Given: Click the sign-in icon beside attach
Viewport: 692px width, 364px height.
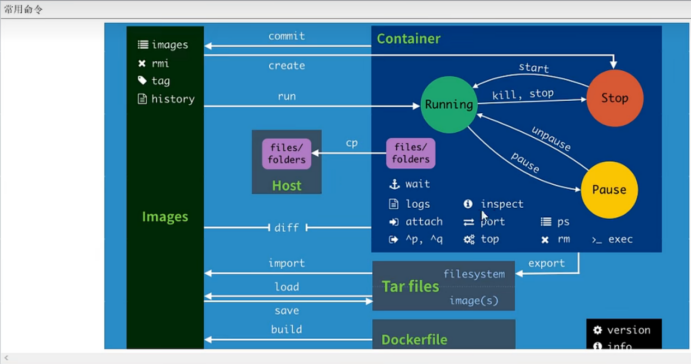Looking at the screenshot, I should tap(394, 222).
